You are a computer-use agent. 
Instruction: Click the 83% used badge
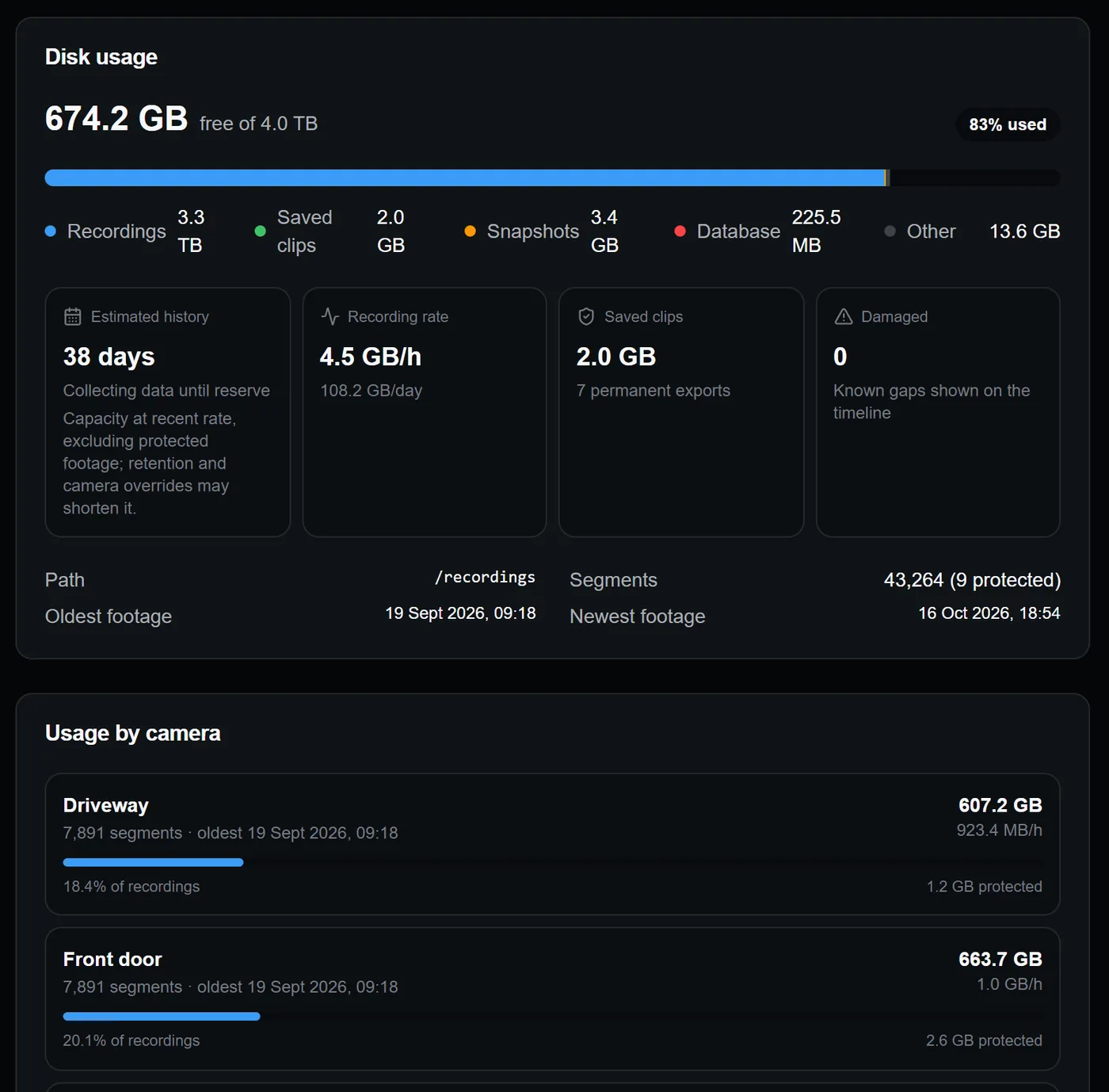click(1008, 124)
